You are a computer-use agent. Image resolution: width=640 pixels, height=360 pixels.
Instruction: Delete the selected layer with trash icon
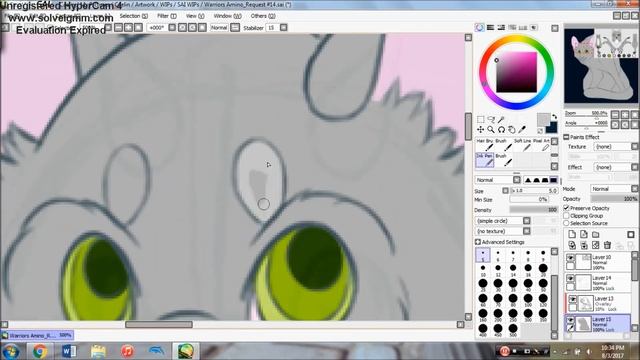coord(607,245)
